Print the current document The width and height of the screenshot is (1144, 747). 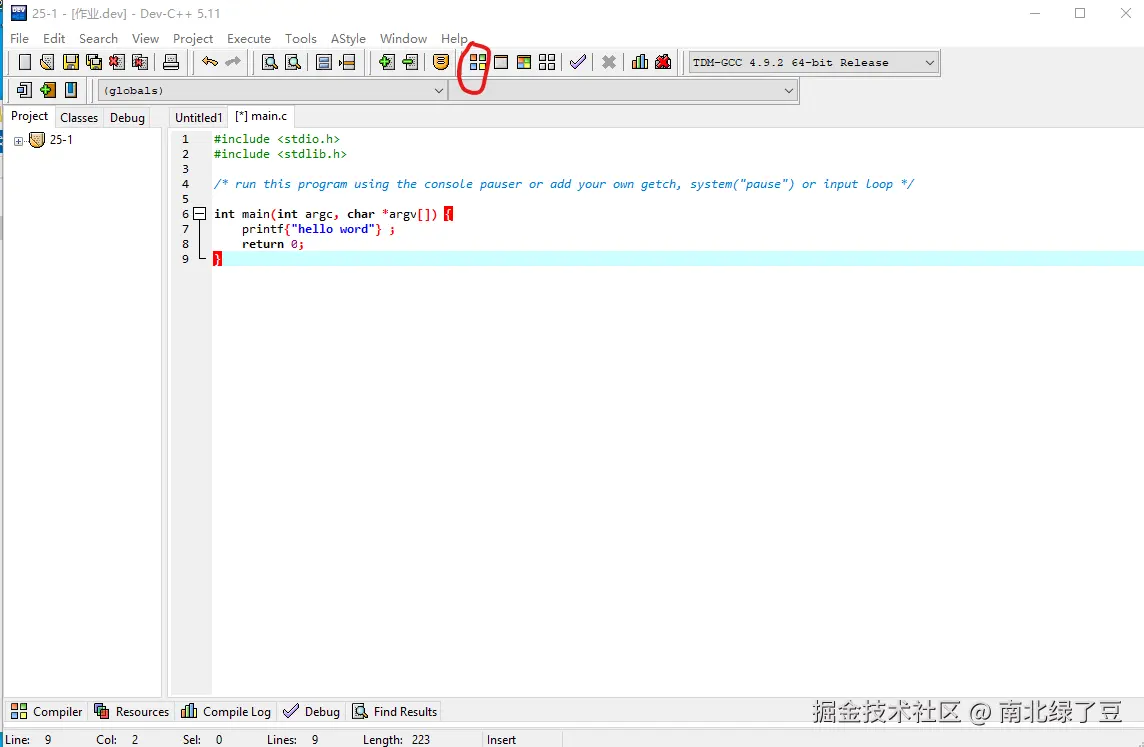click(x=171, y=62)
